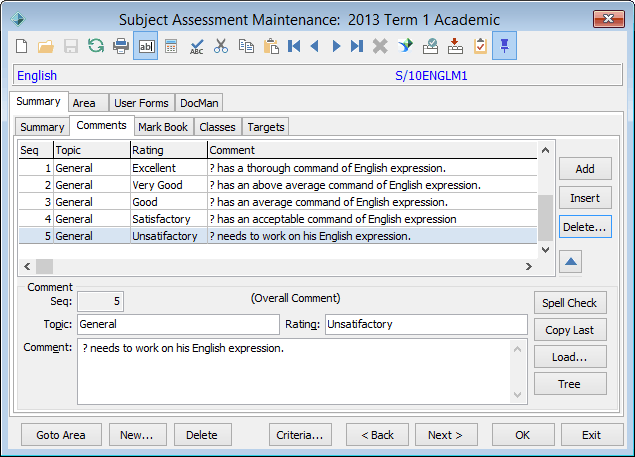The width and height of the screenshot is (635, 457).
Task: Move comment up with blue triangle button
Action: tap(571, 262)
